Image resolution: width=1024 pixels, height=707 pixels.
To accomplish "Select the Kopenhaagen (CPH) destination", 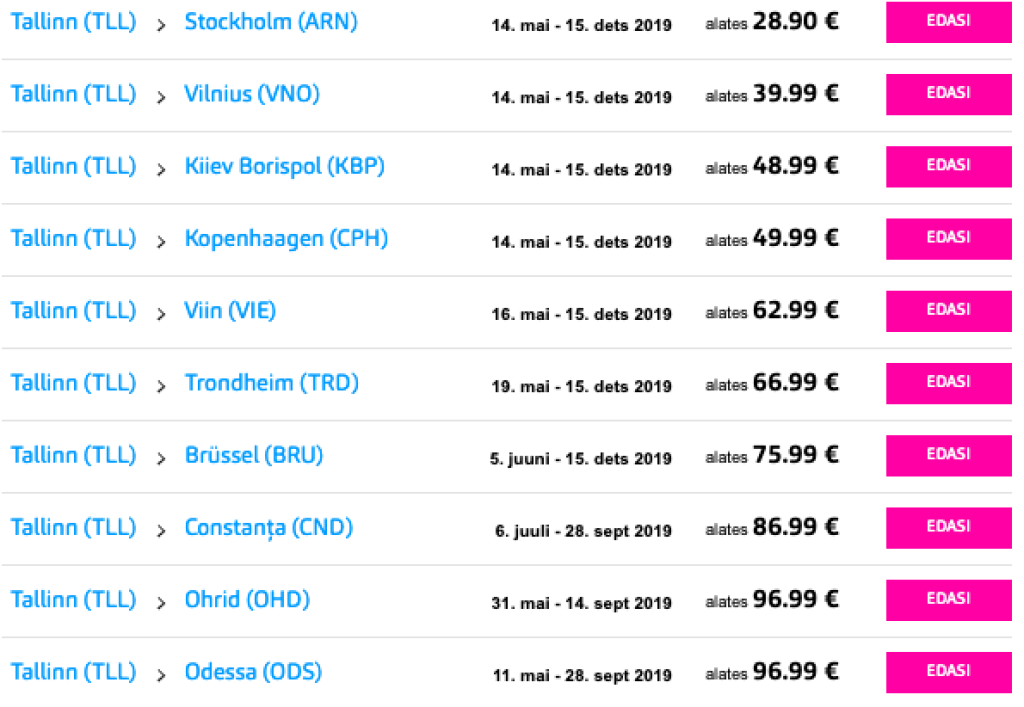I will (x=286, y=239).
